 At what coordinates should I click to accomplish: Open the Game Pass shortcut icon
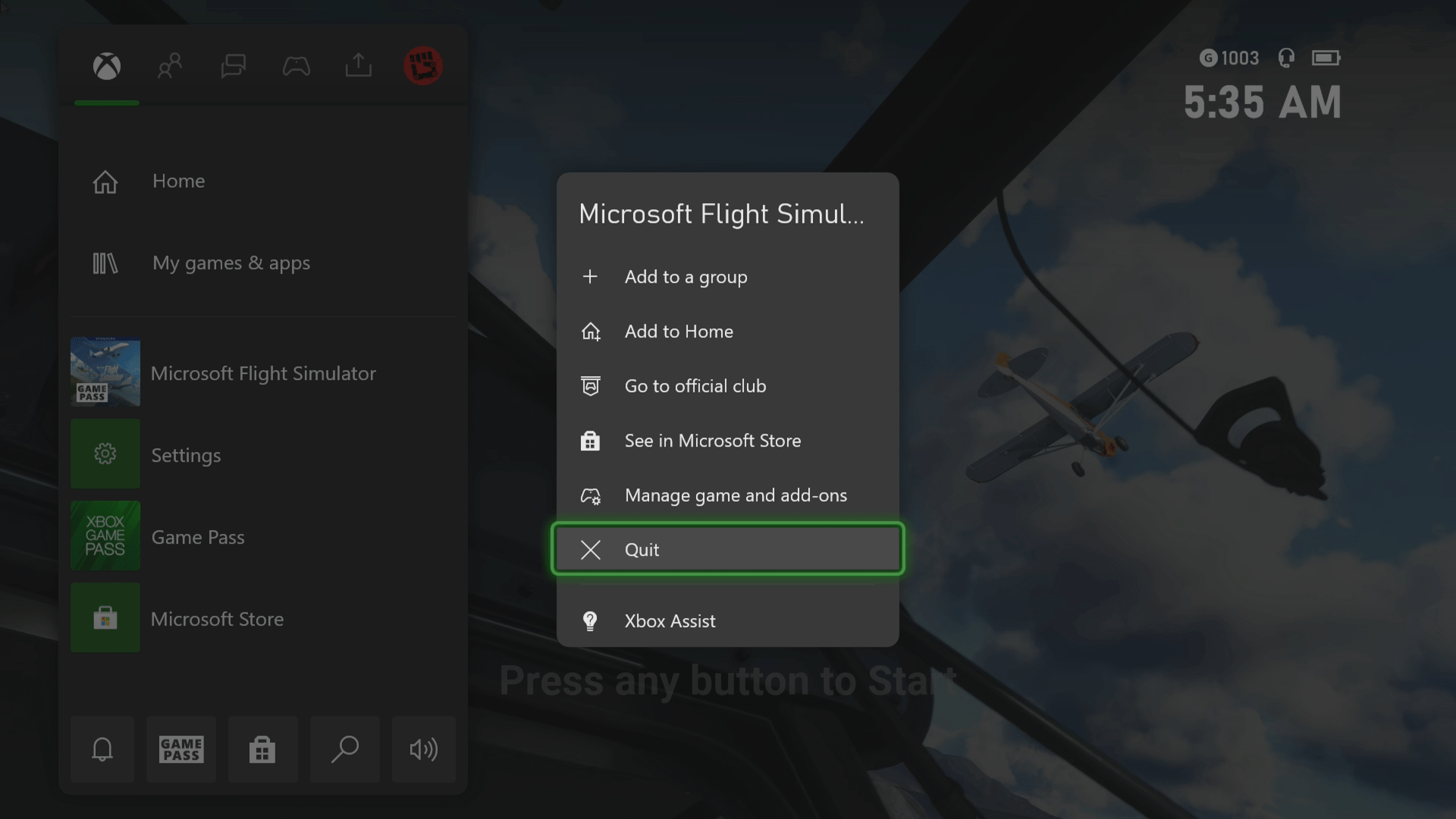(x=180, y=749)
